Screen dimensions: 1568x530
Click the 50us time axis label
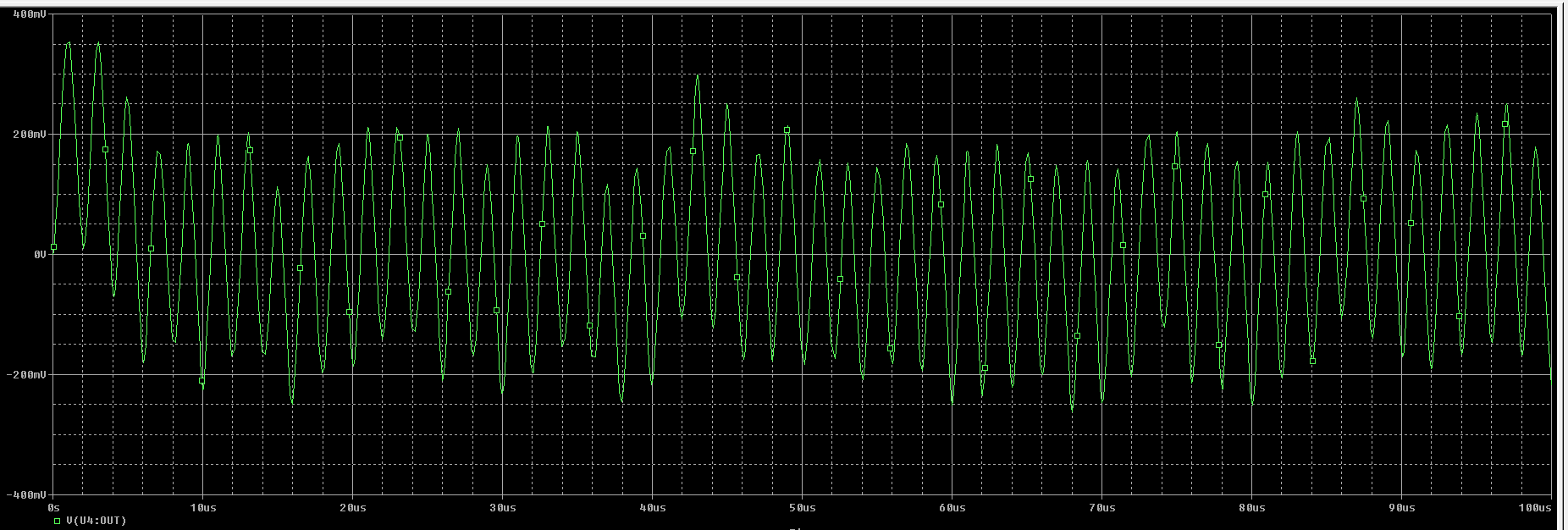802,508
